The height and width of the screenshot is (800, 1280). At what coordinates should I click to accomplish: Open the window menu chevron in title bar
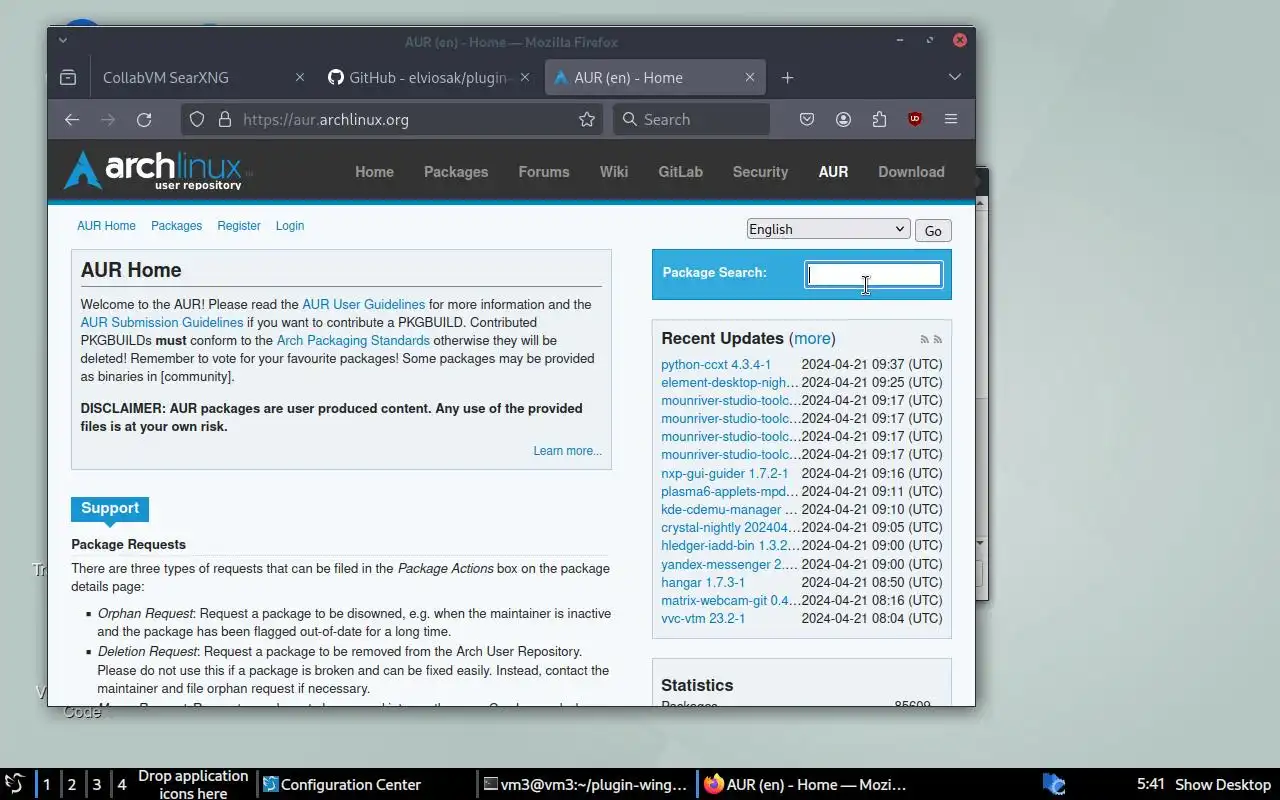pyautogui.click(x=62, y=41)
